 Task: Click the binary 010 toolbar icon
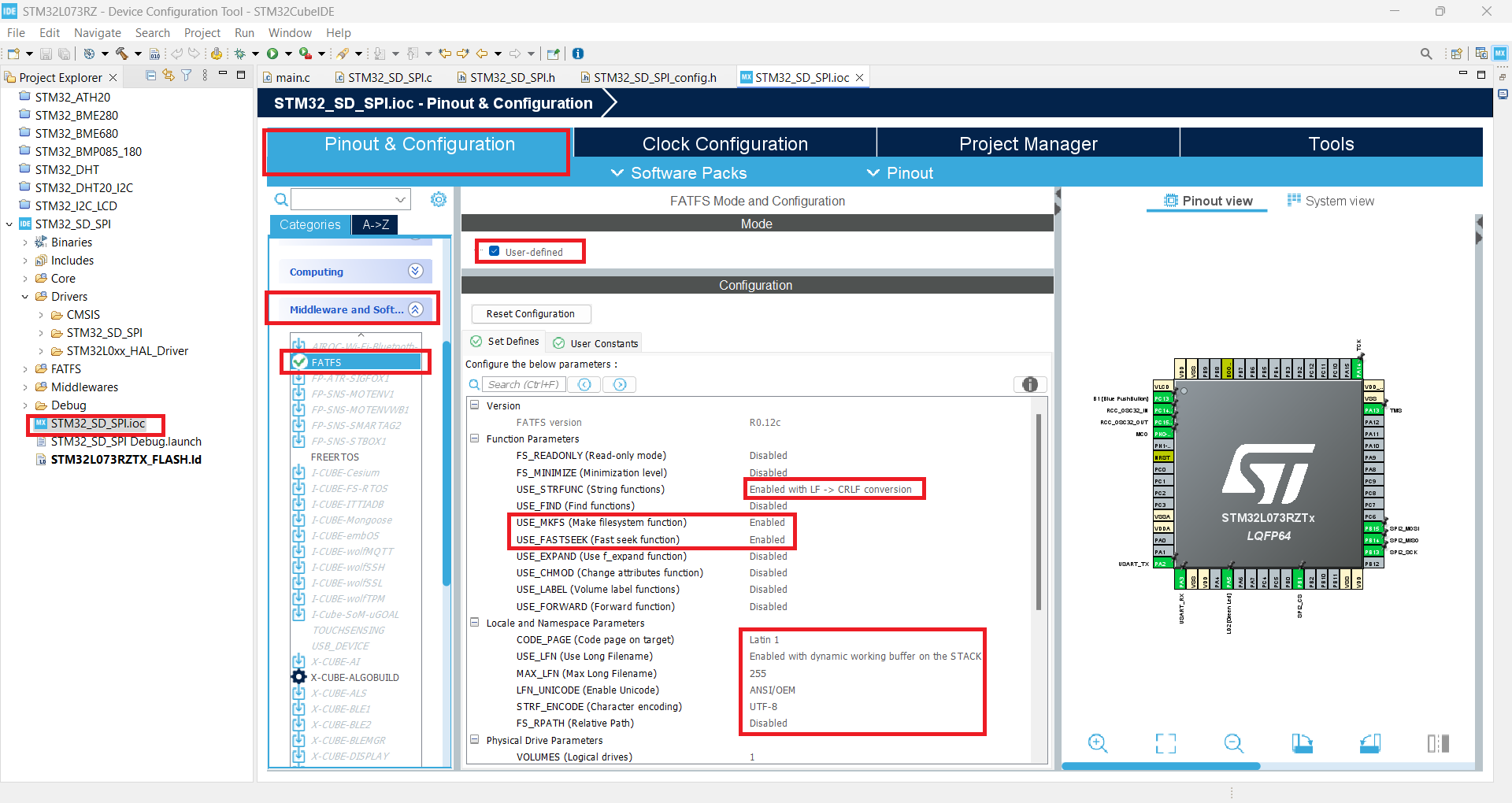click(x=155, y=54)
